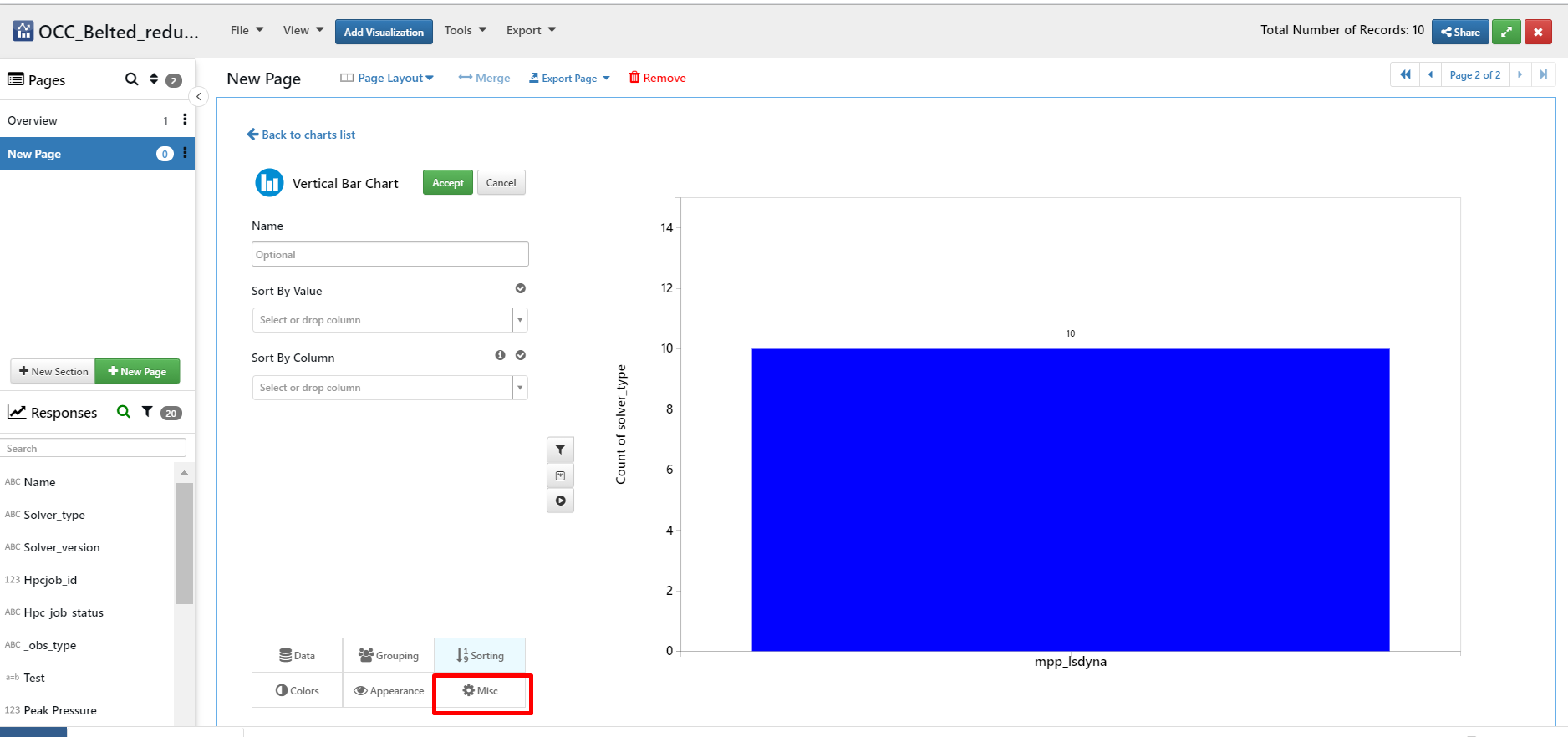Click the responses list scrollbar thumb
The height and width of the screenshot is (737, 1568).
tap(184, 543)
